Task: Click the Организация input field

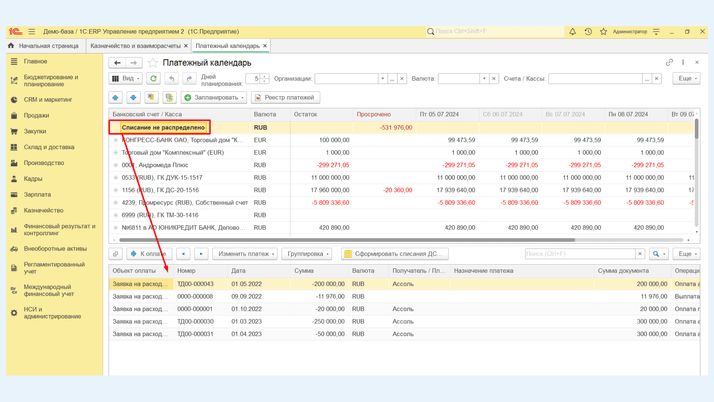Action: pos(345,78)
